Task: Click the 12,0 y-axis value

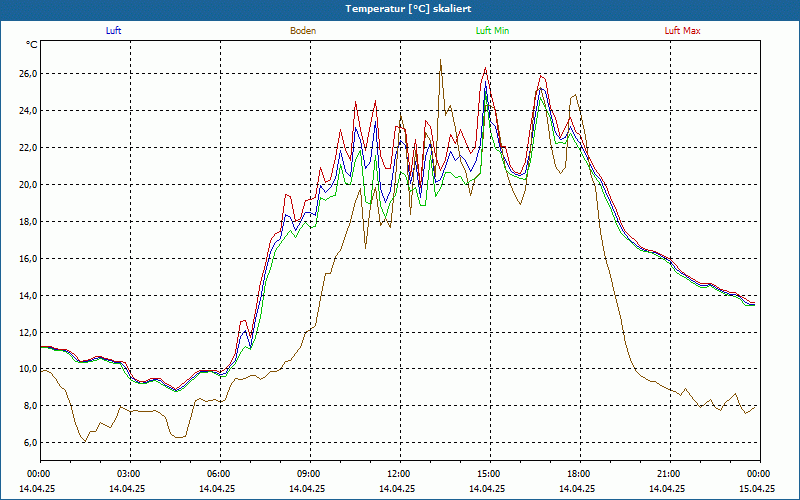Action: click(x=28, y=332)
